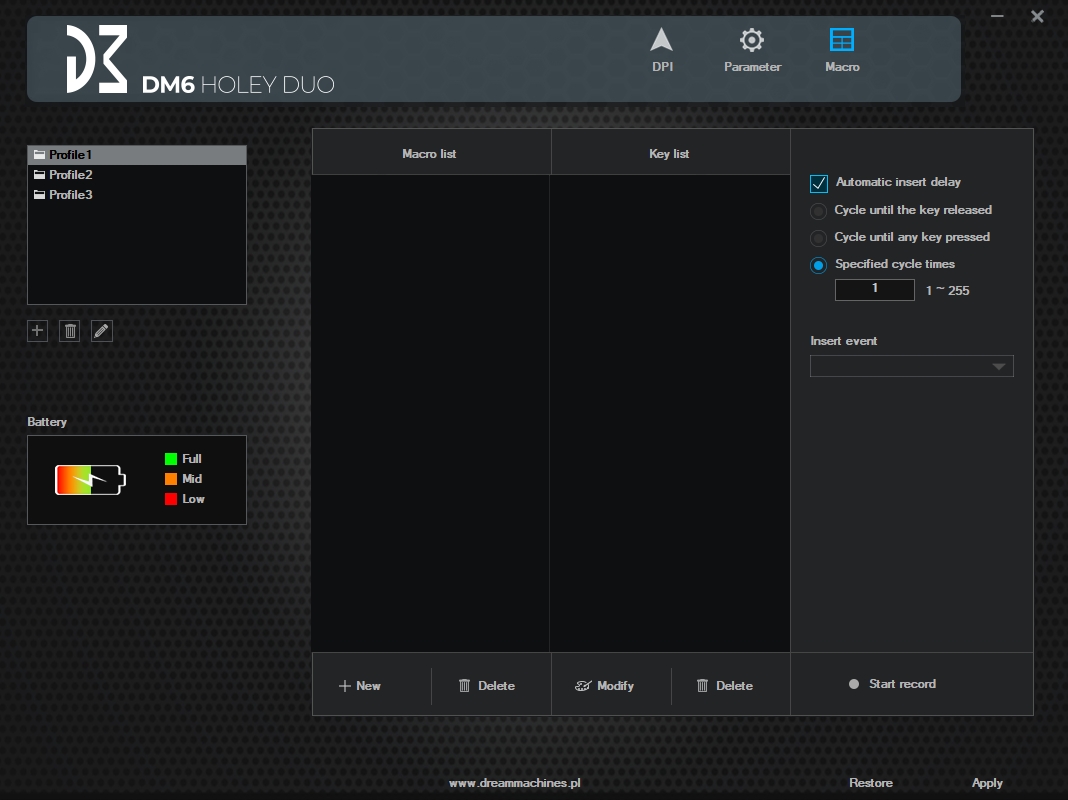Restore default settings

tap(870, 783)
